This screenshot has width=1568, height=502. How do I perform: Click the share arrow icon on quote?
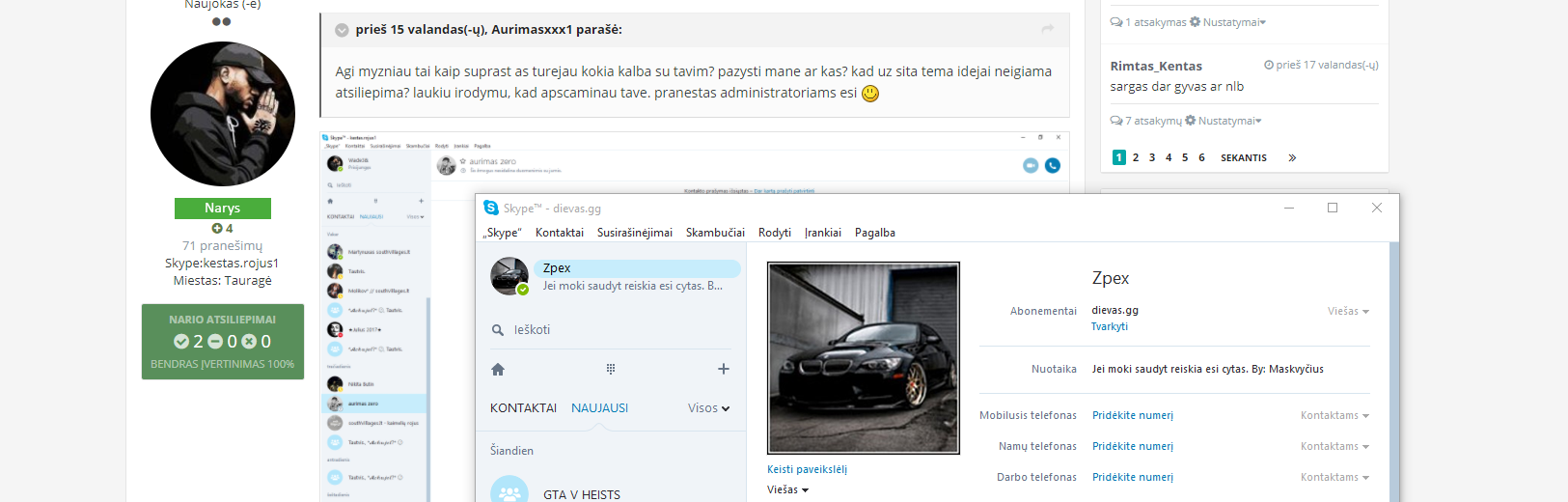[1048, 29]
